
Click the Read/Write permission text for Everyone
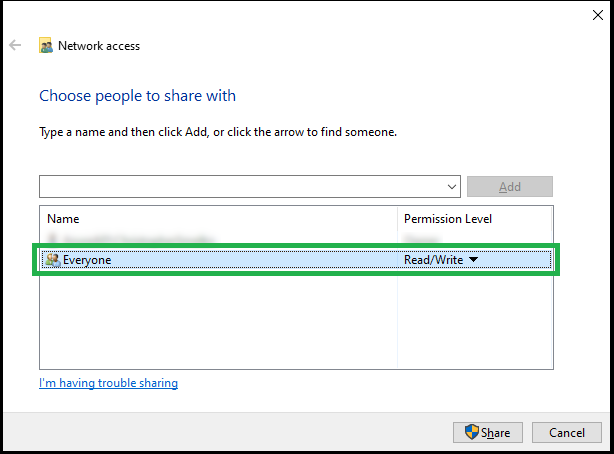(x=433, y=260)
